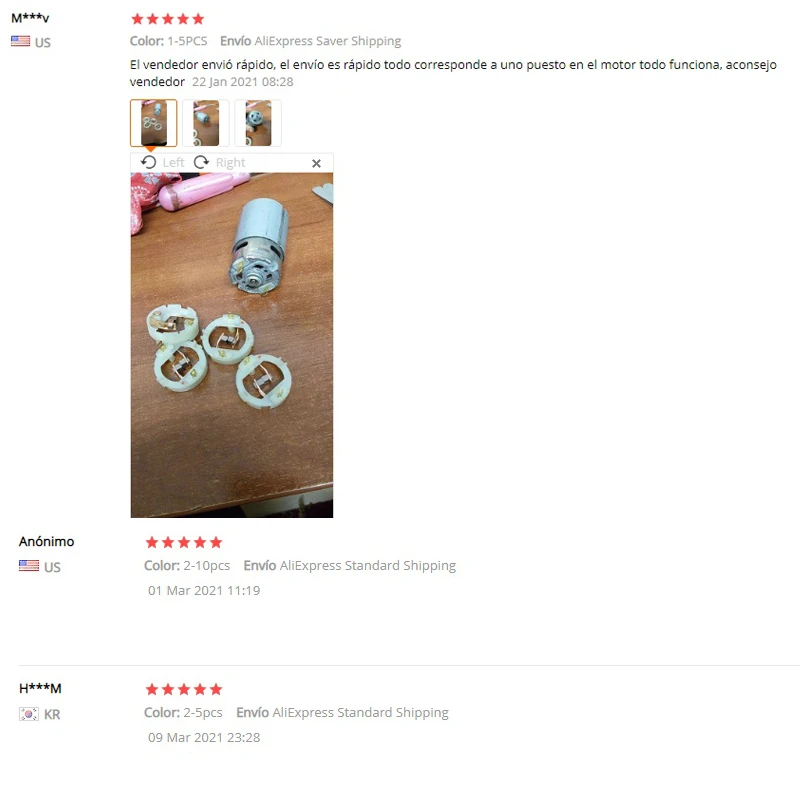Open the second review photo thumbnail

[206, 123]
